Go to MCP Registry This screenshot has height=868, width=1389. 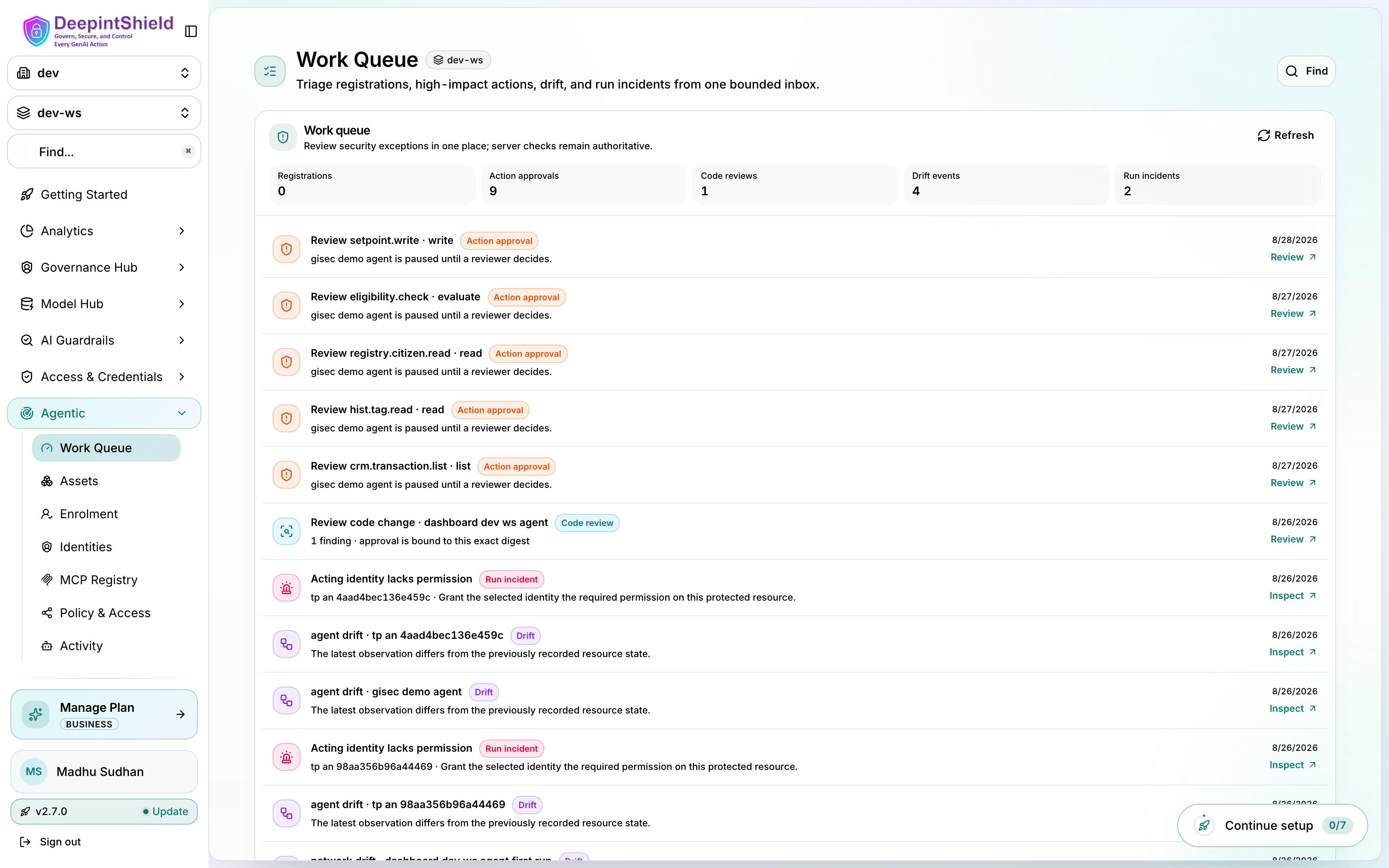tap(106, 580)
